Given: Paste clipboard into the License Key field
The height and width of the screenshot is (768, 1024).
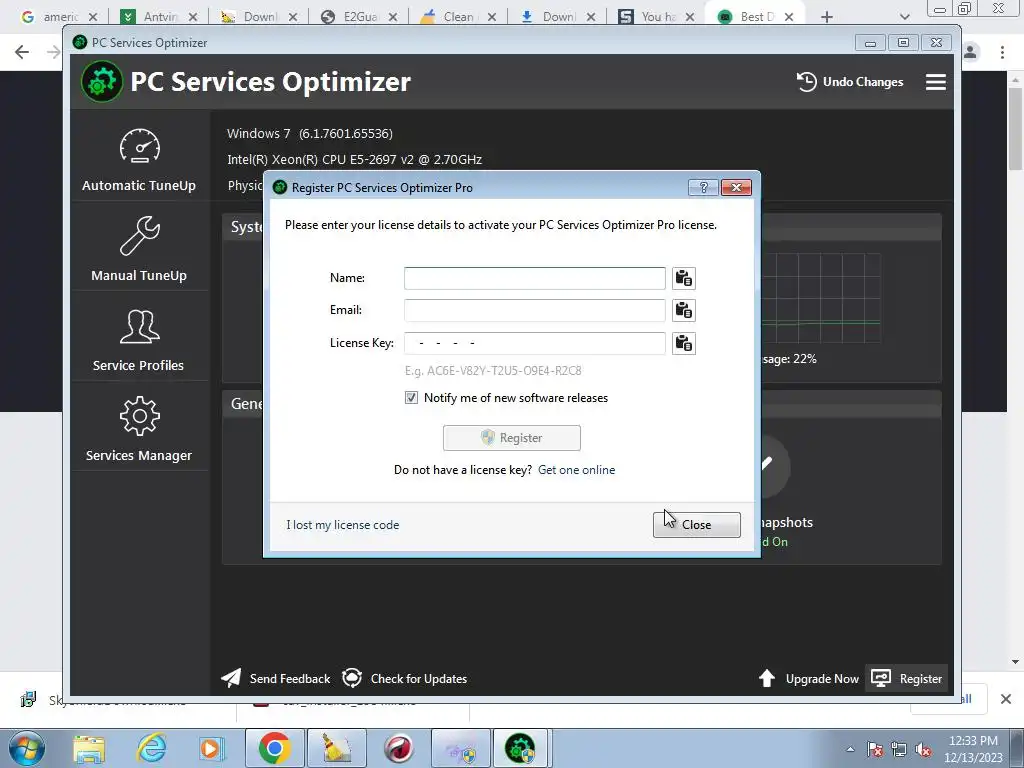Looking at the screenshot, I should pyautogui.click(x=684, y=343).
